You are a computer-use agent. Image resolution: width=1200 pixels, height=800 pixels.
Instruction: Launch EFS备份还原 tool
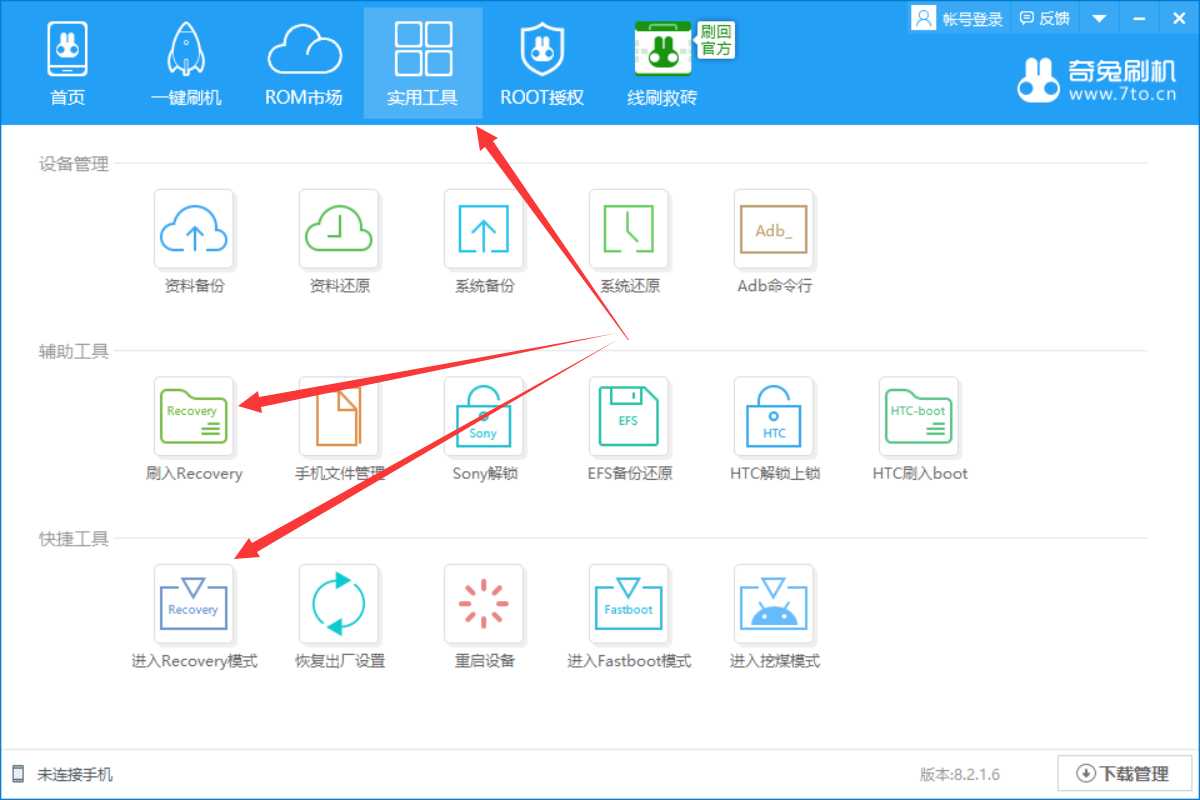click(629, 416)
